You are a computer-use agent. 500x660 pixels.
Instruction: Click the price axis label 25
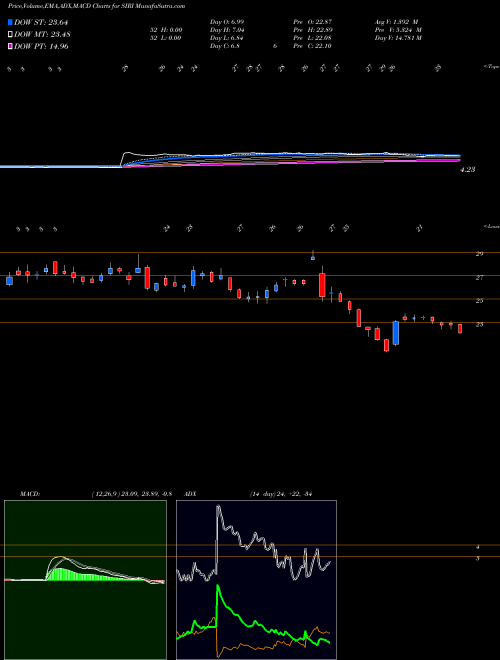coord(479,301)
